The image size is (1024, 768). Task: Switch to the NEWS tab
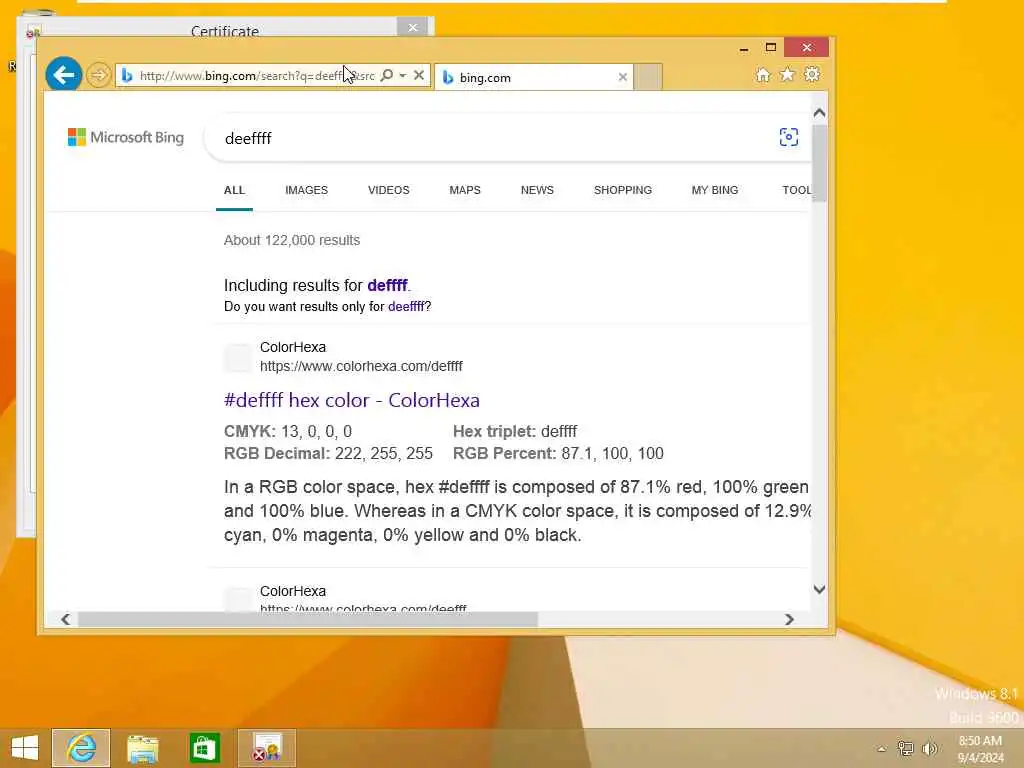pyautogui.click(x=537, y=190)
